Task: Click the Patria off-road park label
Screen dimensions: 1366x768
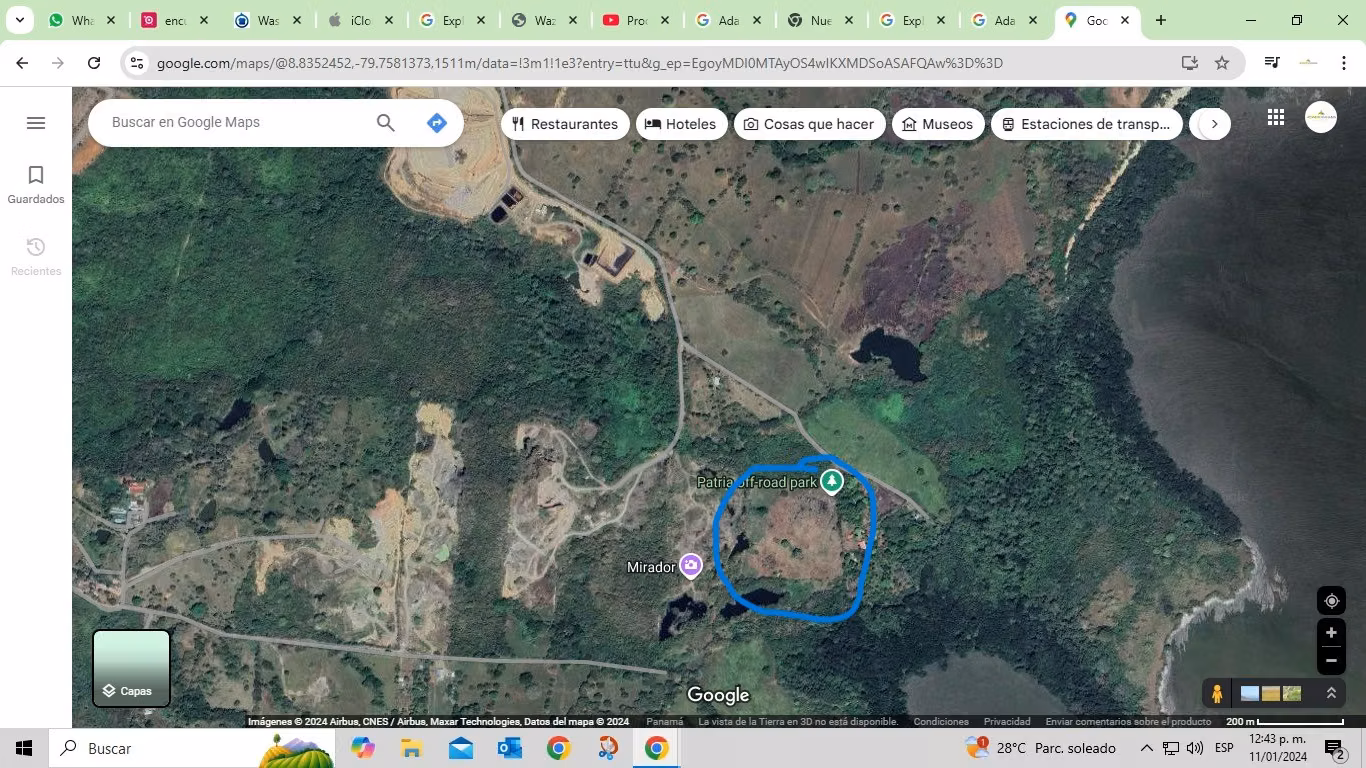Action: pyautogui.click(x=757, y=482)
